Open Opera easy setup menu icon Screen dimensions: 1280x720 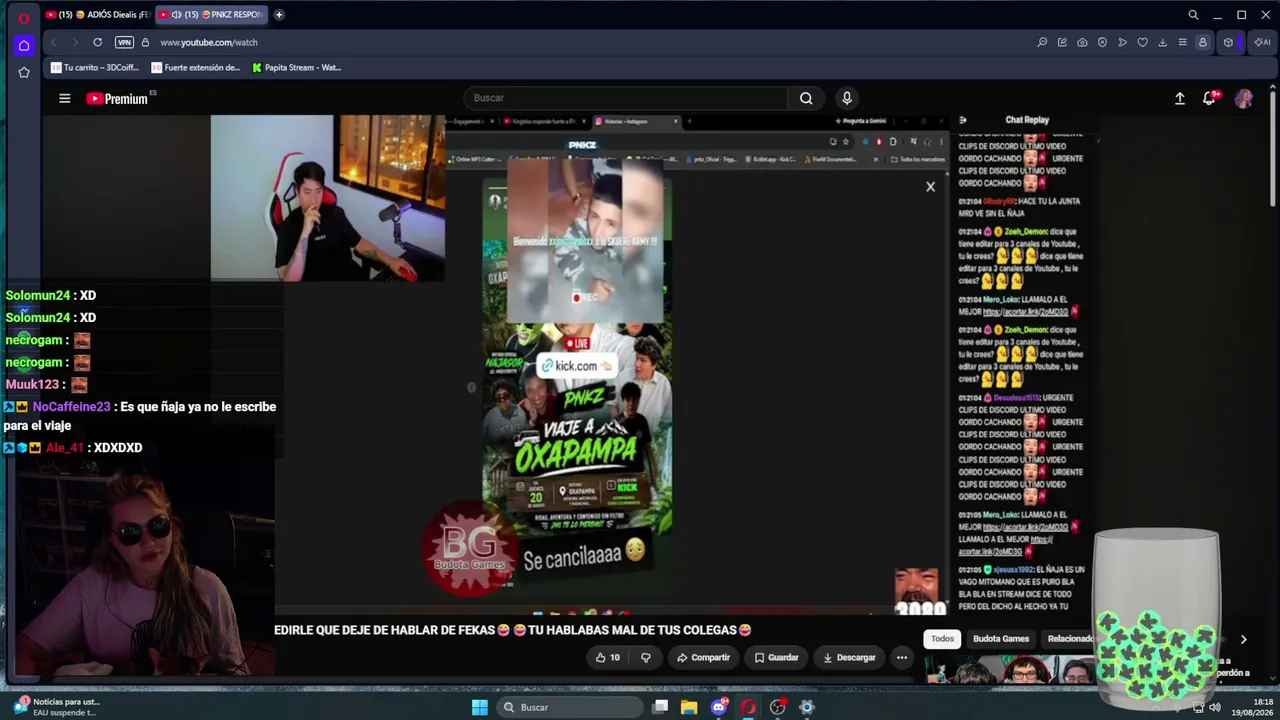click(1182, 42)
